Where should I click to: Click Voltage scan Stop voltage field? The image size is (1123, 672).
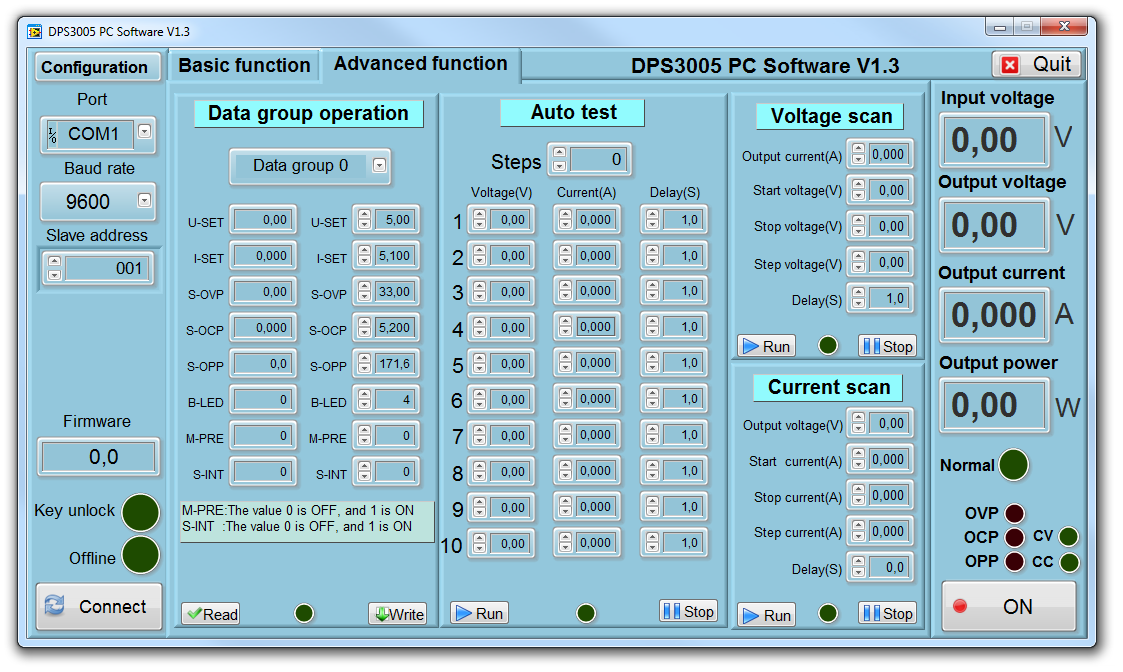[890, 226]
